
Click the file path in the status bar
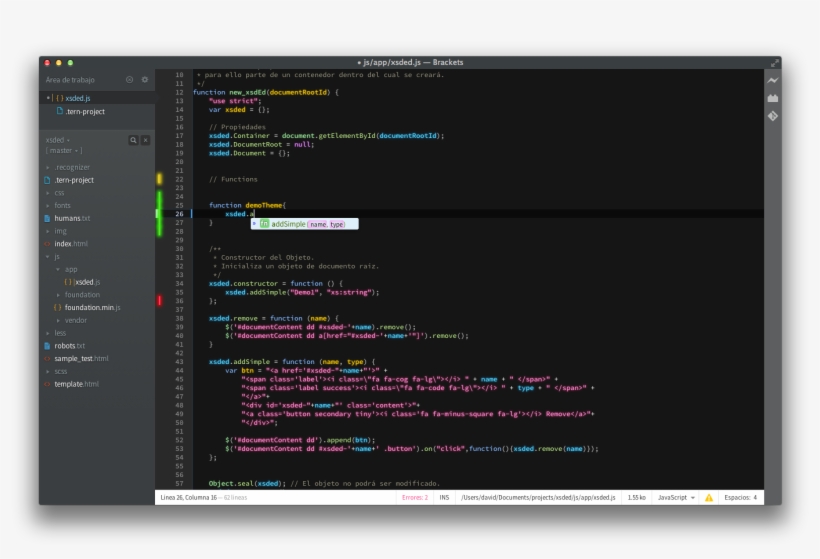[x=538, y=497]
